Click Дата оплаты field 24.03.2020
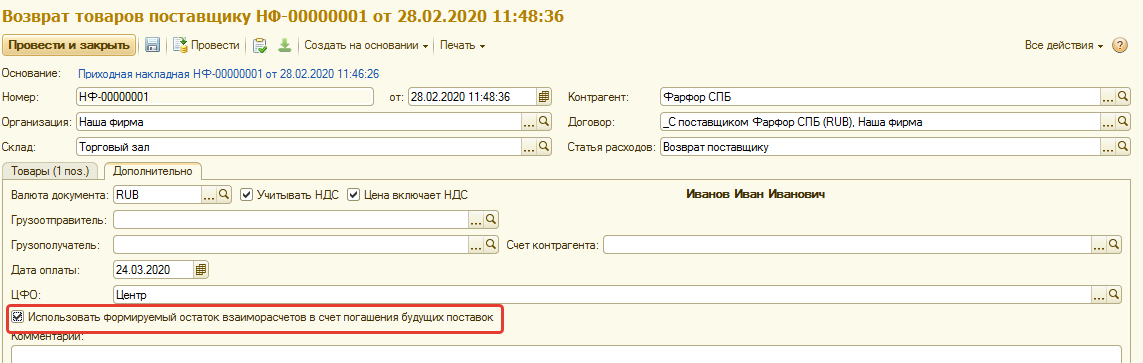This screenshot has height=363, width=1143. (154, 270)
